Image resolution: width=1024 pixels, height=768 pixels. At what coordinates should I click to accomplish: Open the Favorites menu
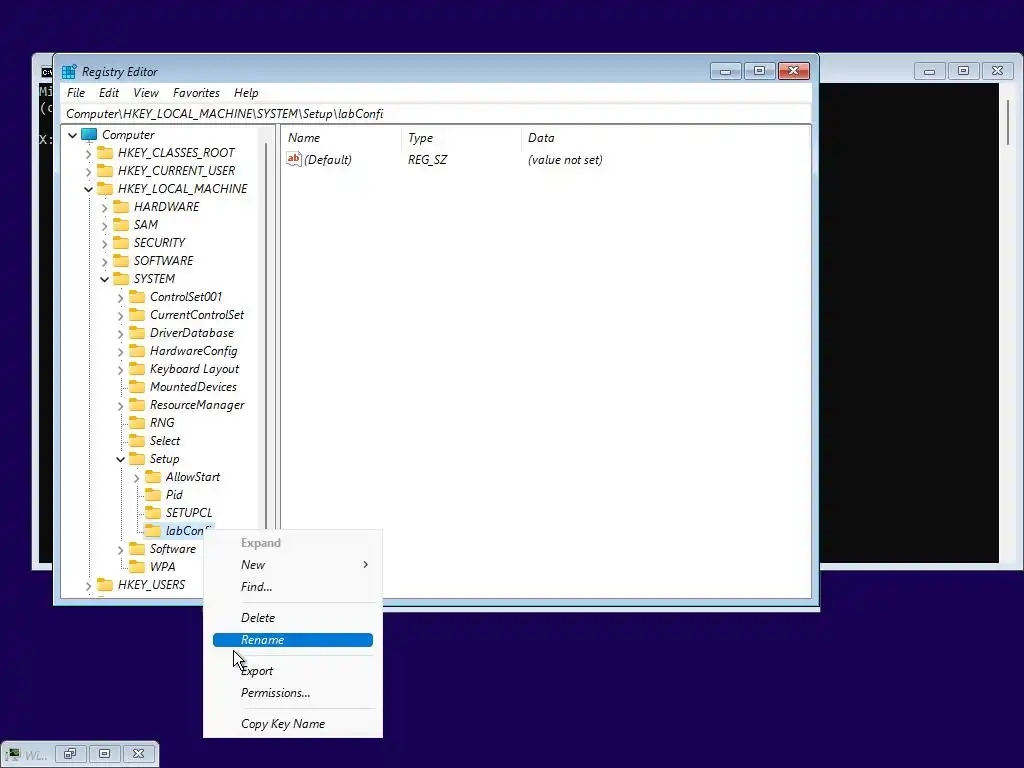[x=196, y=93]
